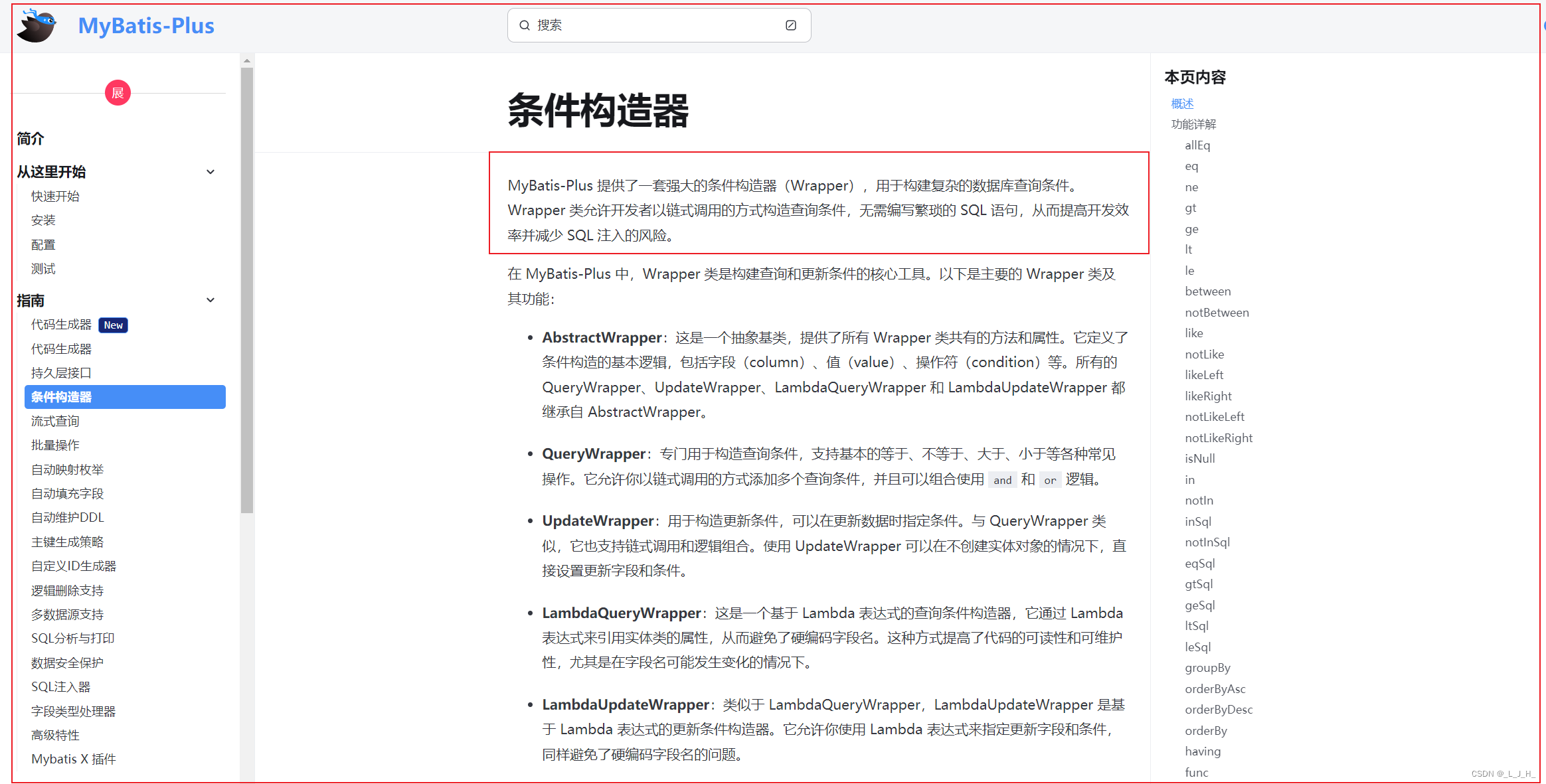
Task: Collapse the 指南 section chevron
Action: 211,300
